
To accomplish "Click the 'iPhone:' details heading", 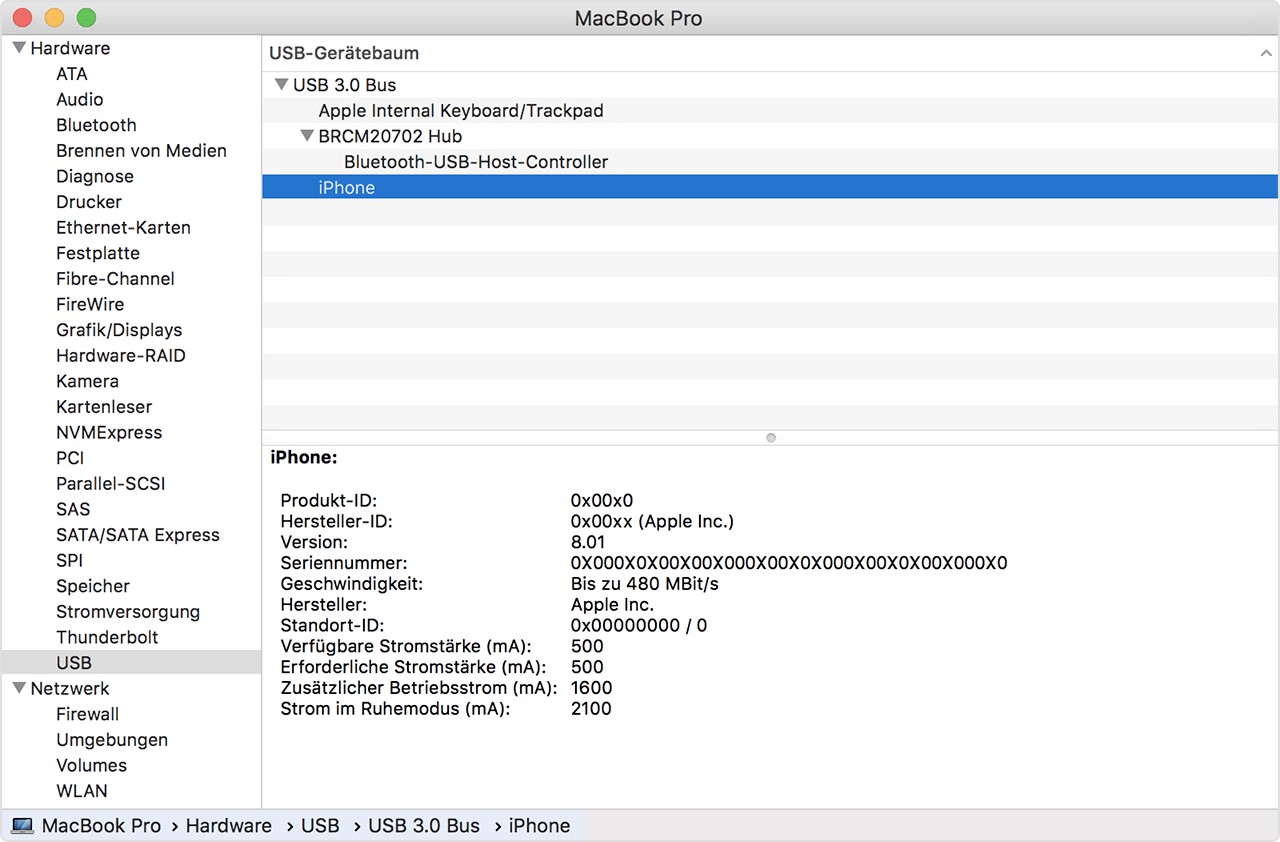I will coord(304,458).
